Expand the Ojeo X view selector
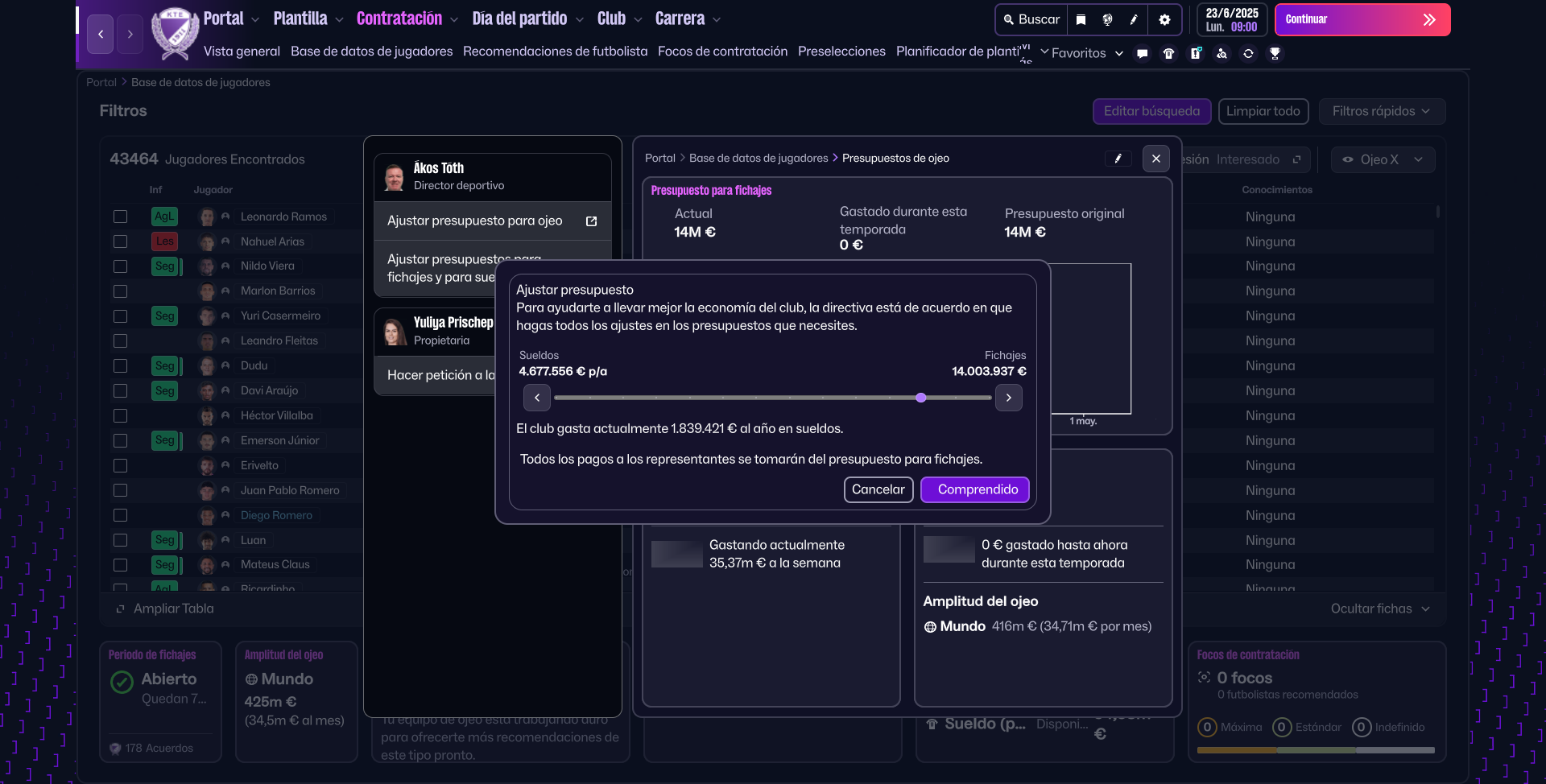Viewport: 1546px width, 784px height. tap(1382, 159)
